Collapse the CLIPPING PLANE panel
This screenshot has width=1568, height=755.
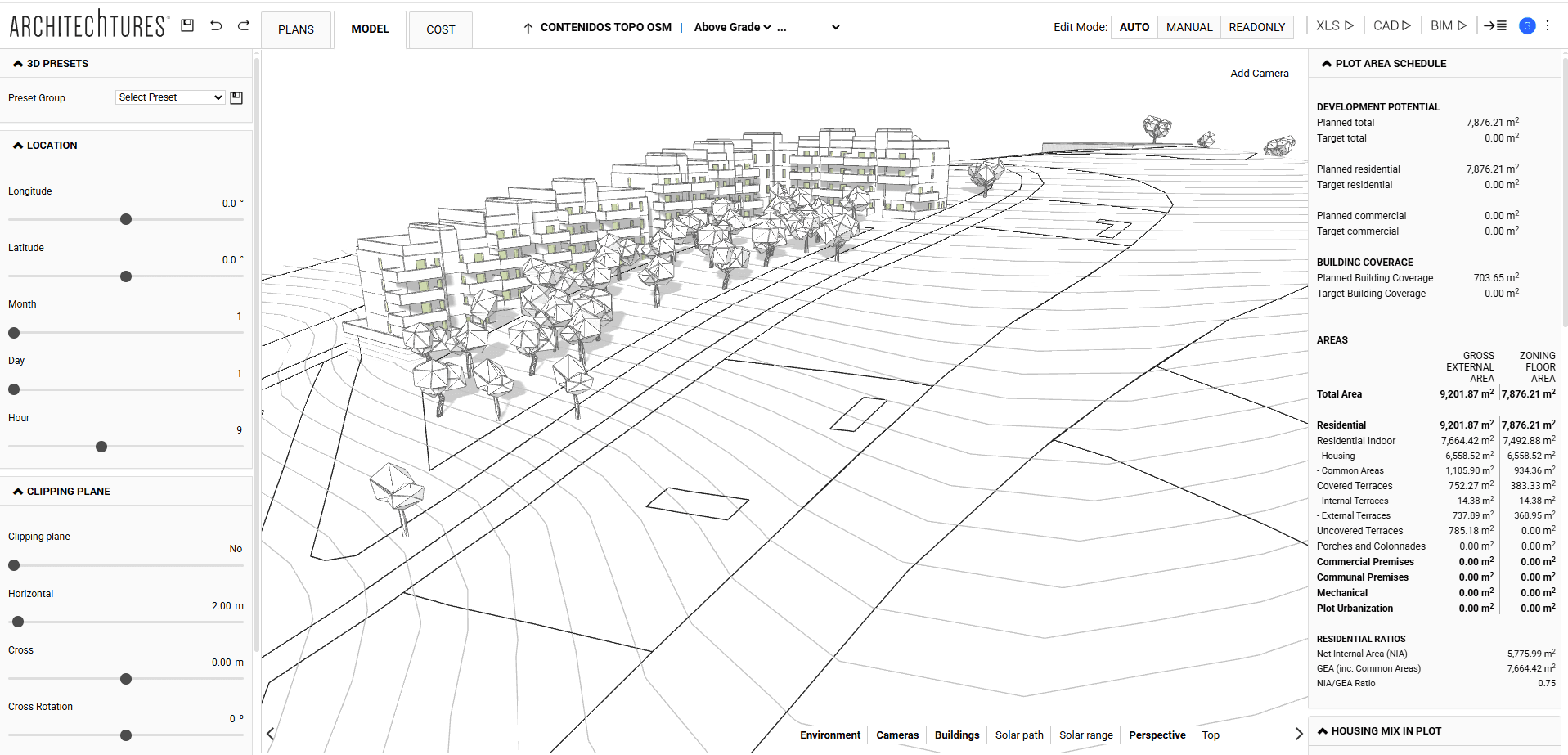17,491
